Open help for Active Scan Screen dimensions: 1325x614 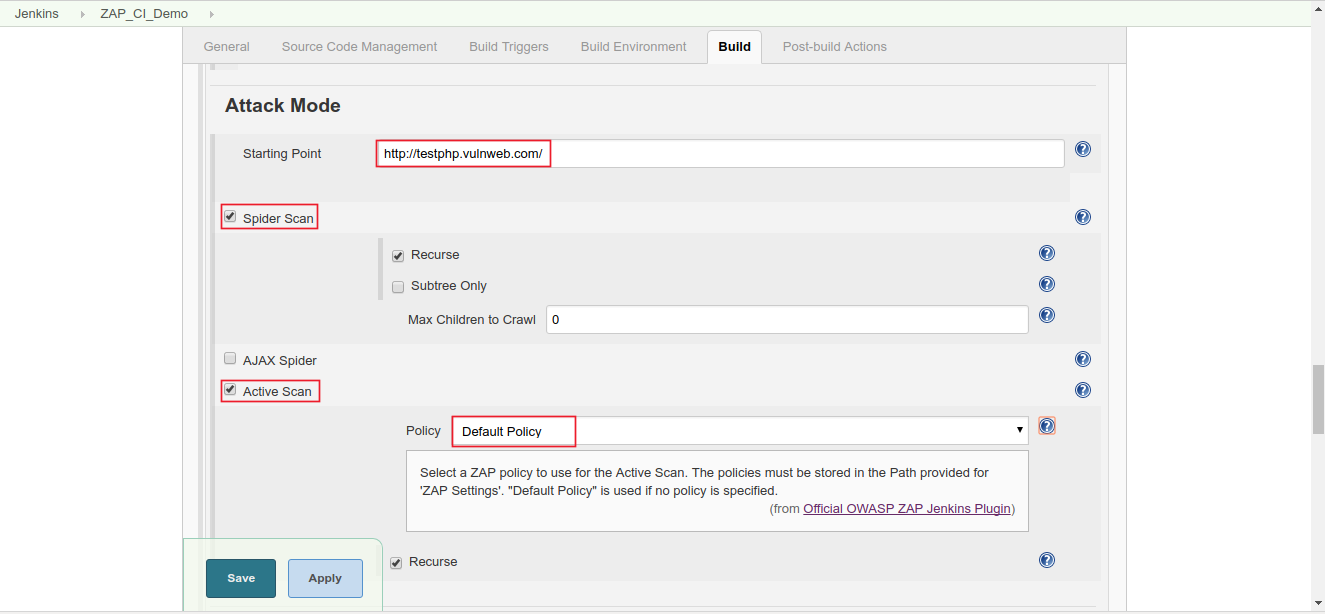pyautogui.click(x=1083, y=390)
